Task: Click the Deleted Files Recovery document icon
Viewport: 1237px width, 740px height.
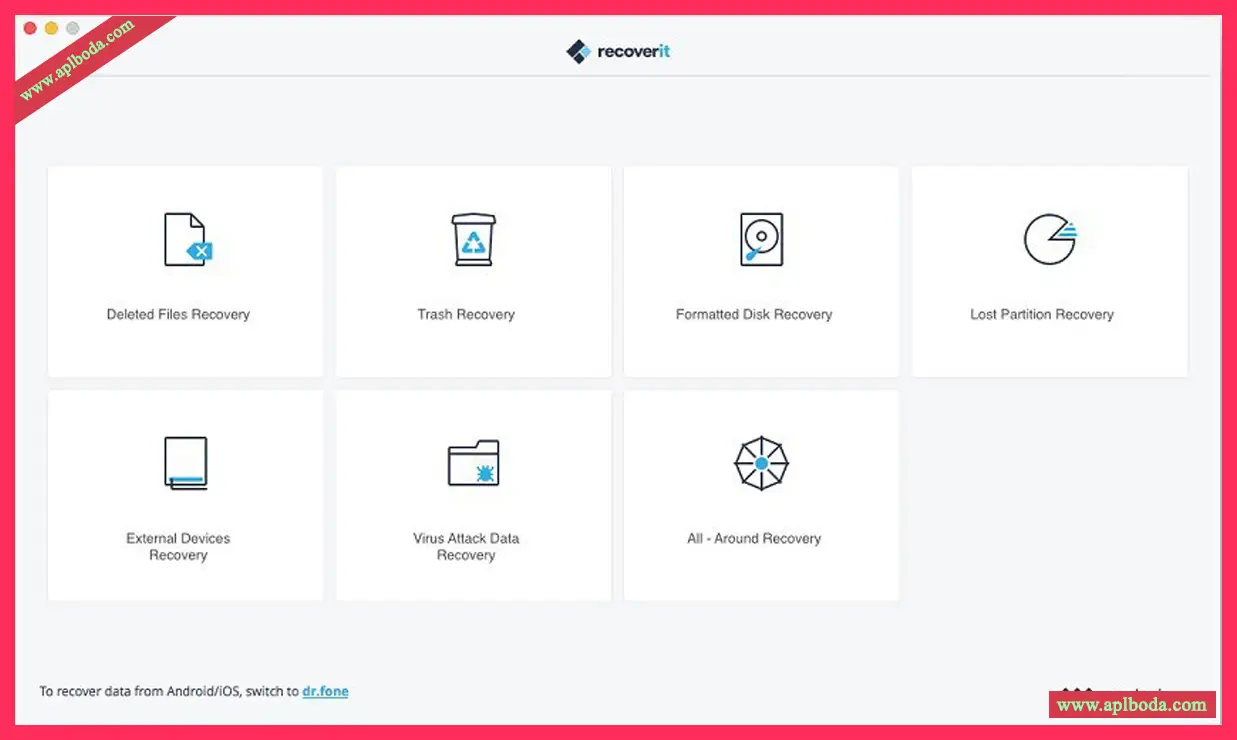Action: click(x=187, y=240)
